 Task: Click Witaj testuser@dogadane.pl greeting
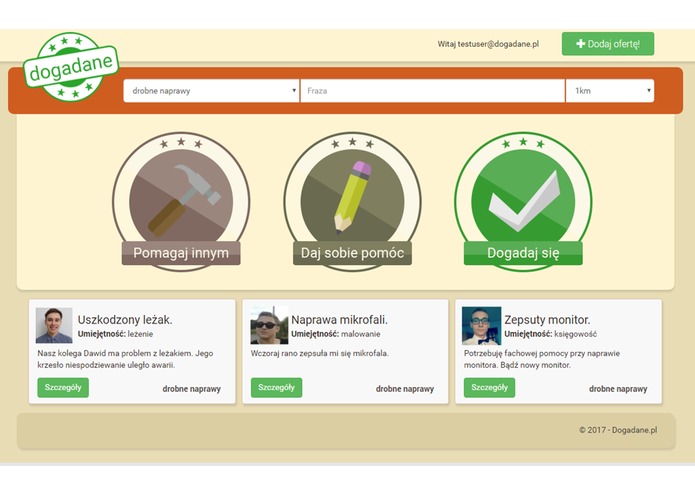click(488, 44)
